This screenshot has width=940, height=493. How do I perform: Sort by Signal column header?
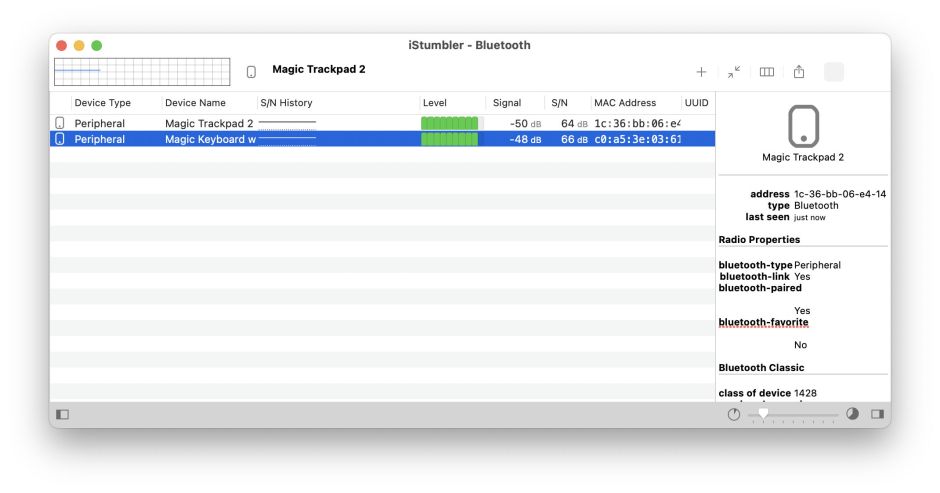click(x=507, y=103)
